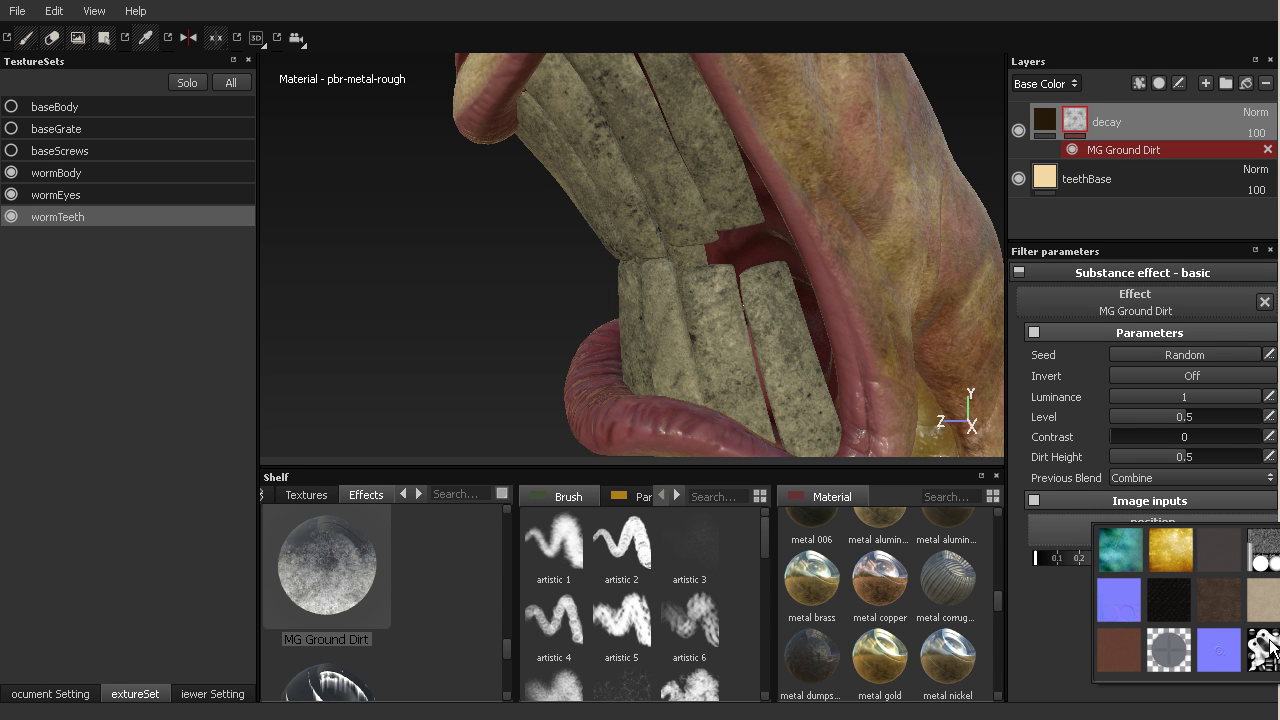The height and width of the screenshot is (720, 1280).
Task: Select the Eraser tool
Action: (x=52, y=38)
